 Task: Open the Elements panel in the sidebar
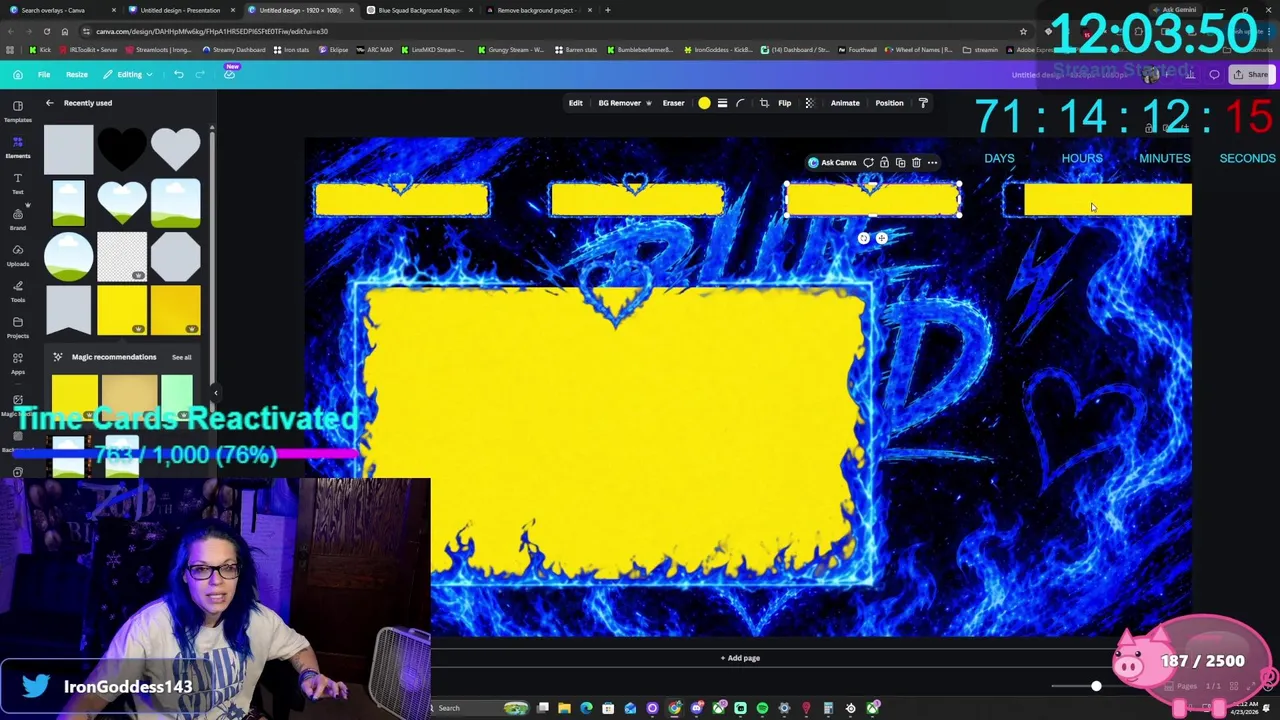17,147
